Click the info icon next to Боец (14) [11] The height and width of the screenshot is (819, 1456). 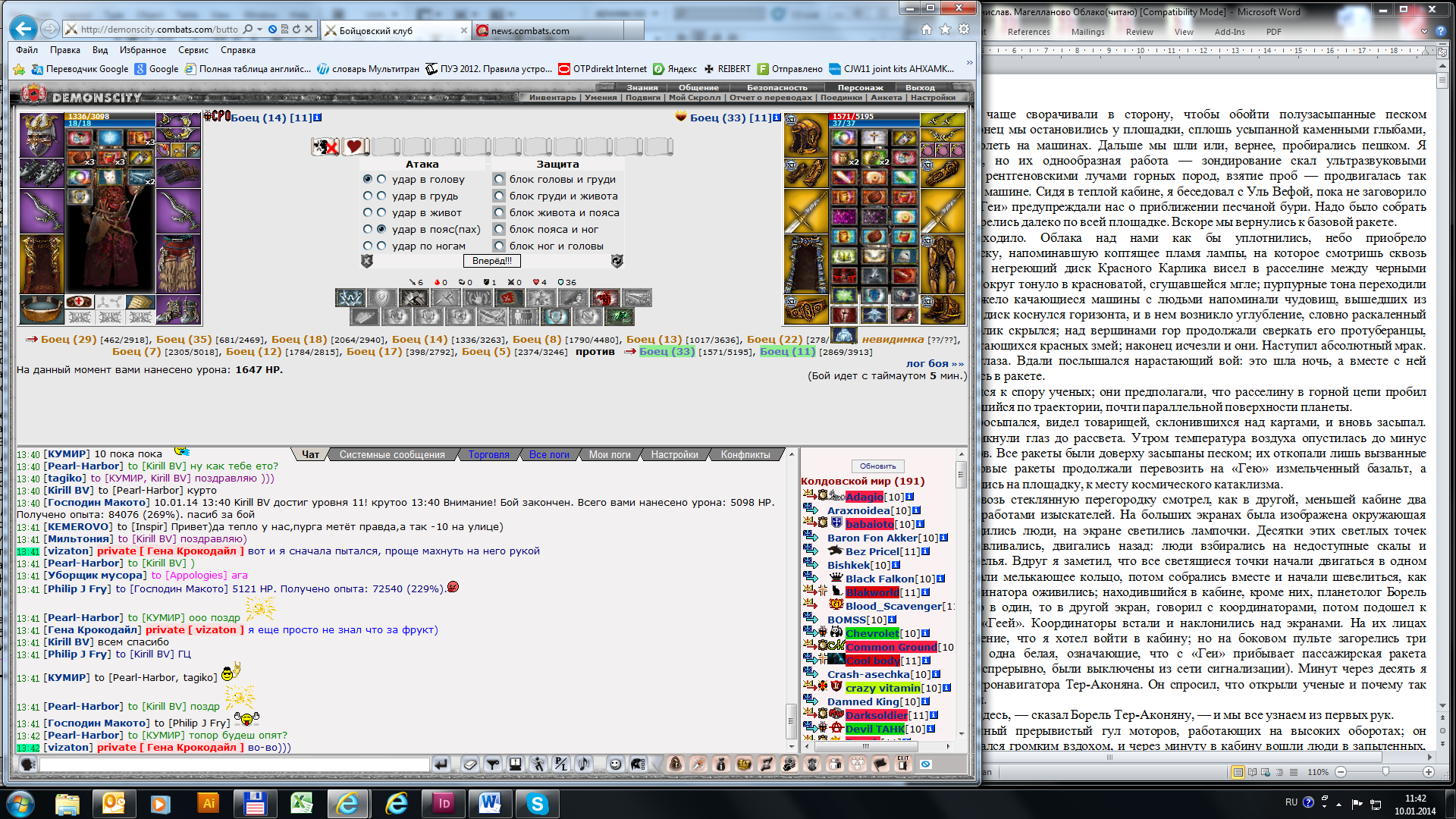(x=318, y=118)
